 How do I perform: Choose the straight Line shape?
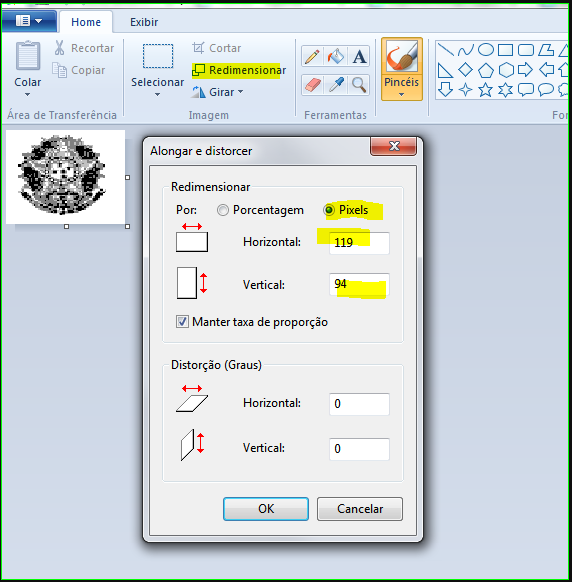pyautogui.click(x=445, y=49)
